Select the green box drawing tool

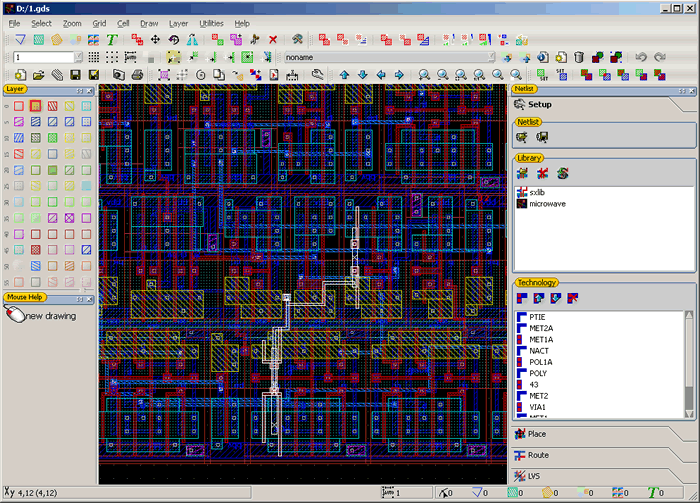[39, 40]
